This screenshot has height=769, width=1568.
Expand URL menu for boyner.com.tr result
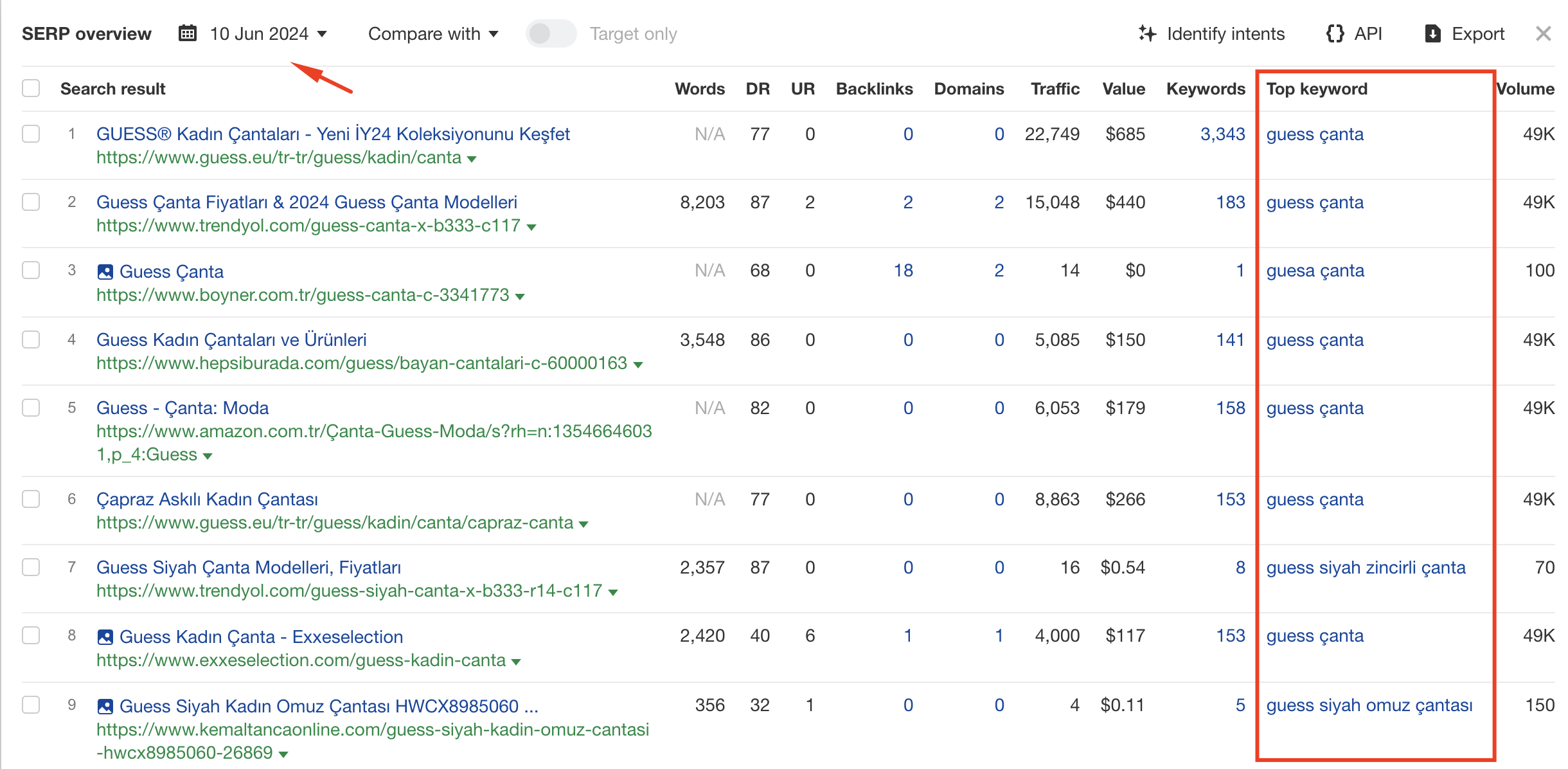520,296
